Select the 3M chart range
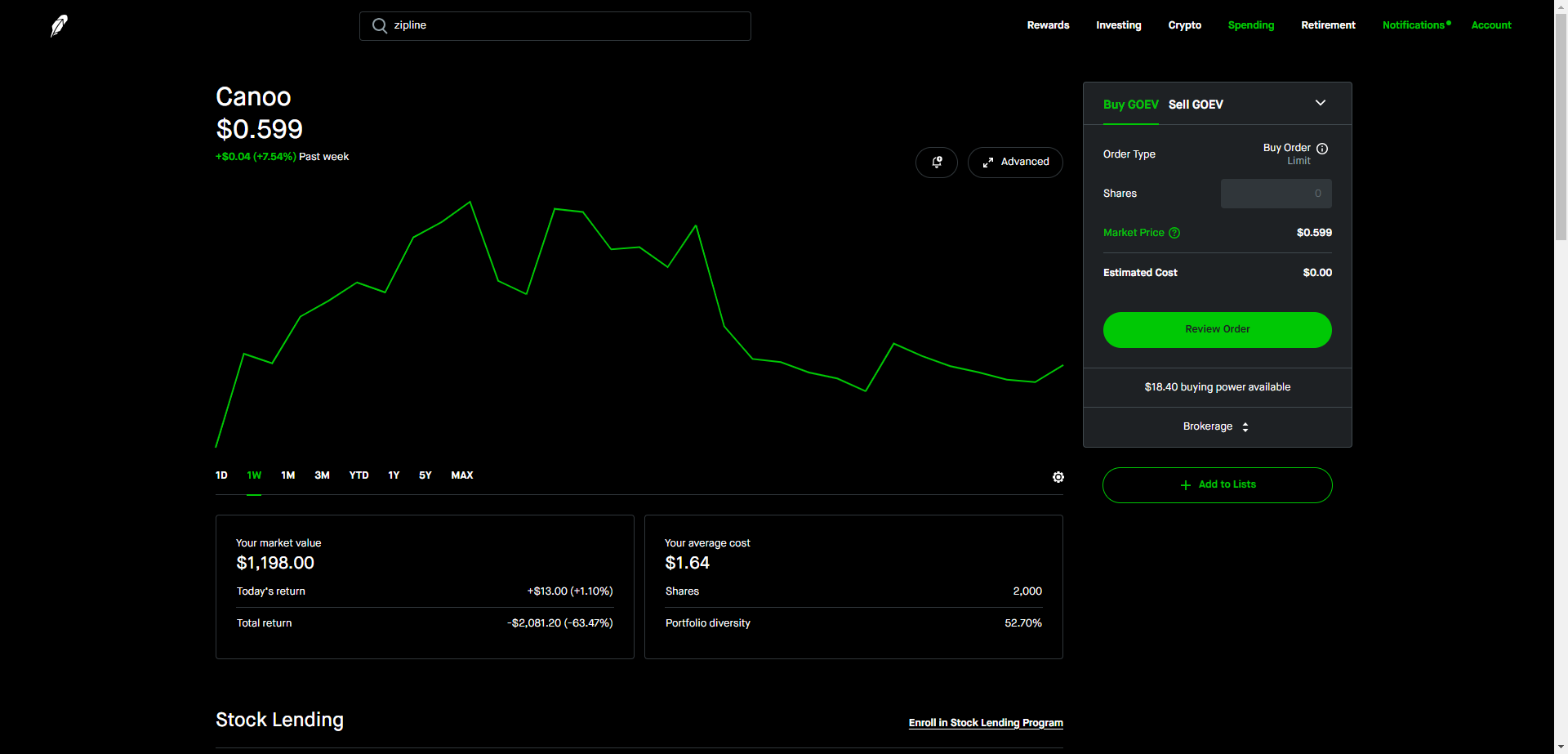 (x=322, y=475)
